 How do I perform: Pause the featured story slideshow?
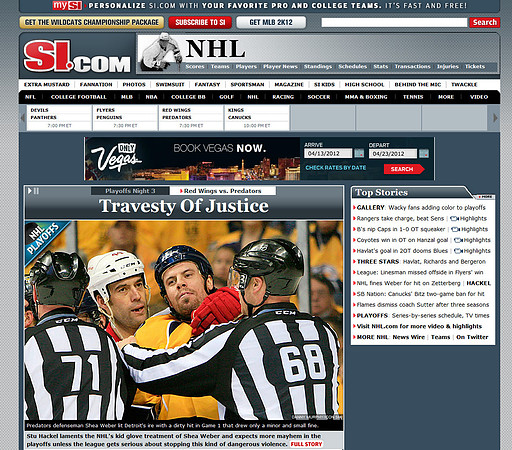click(36, 191)
